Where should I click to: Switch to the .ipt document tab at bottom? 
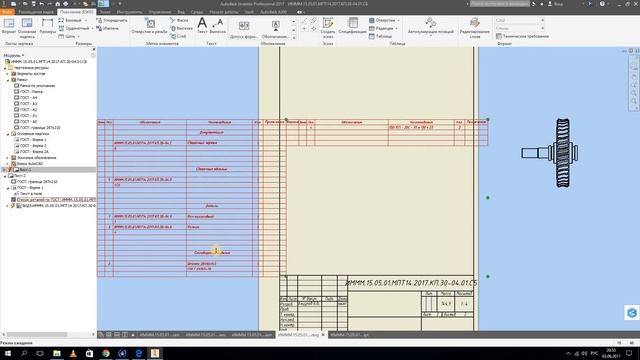point(349,335)
